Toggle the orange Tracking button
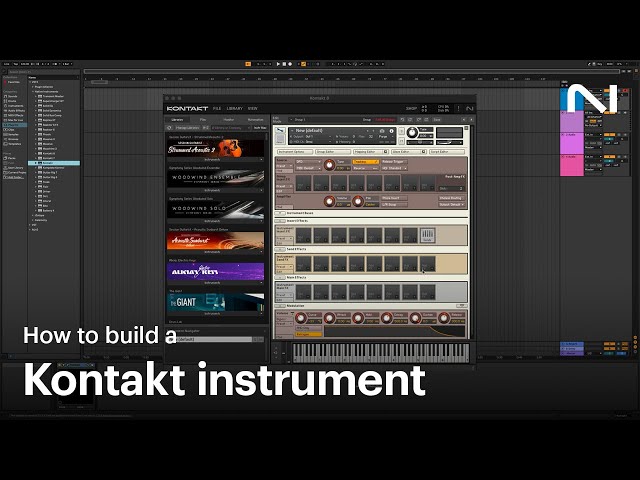The image size is (640, 480). point(365,162)
